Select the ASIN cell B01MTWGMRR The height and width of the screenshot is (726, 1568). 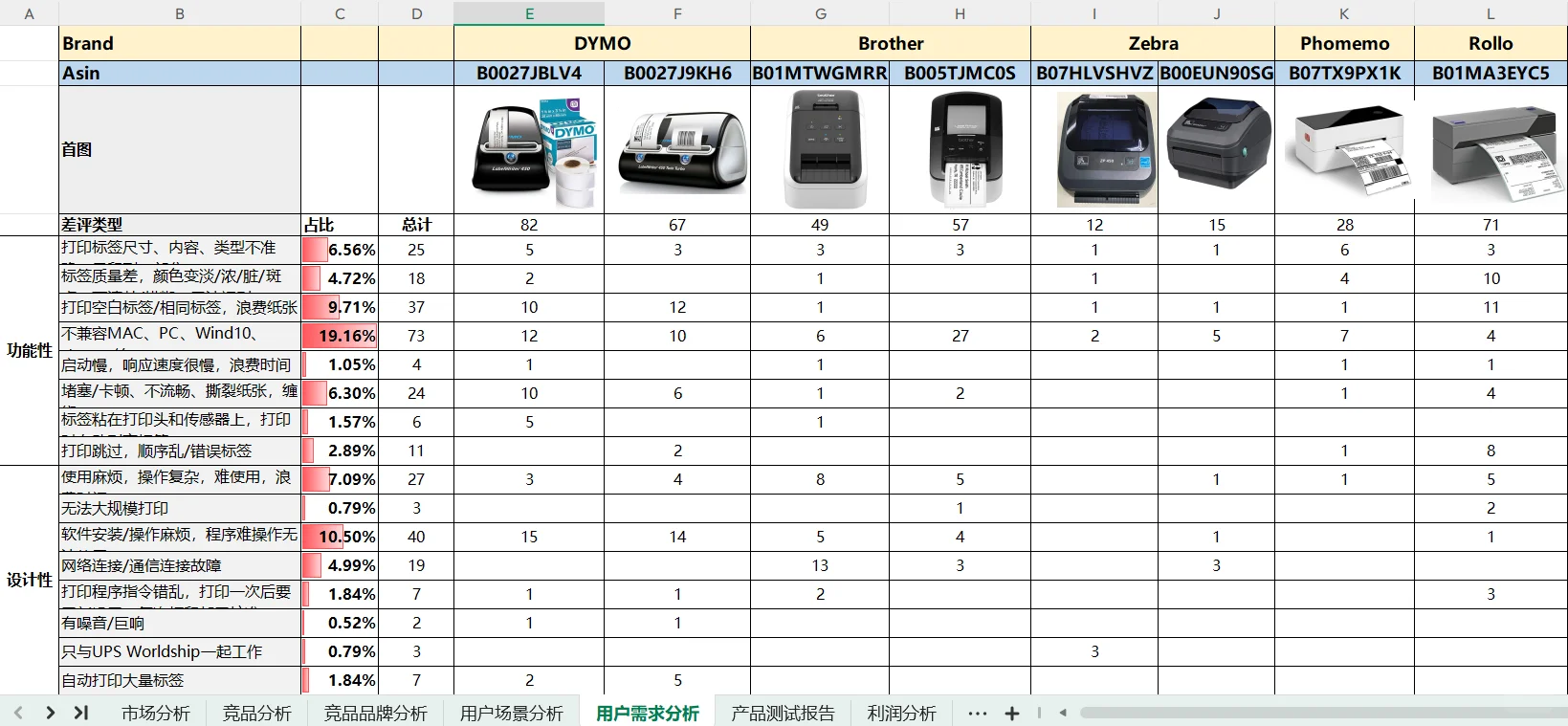(820, 74)
